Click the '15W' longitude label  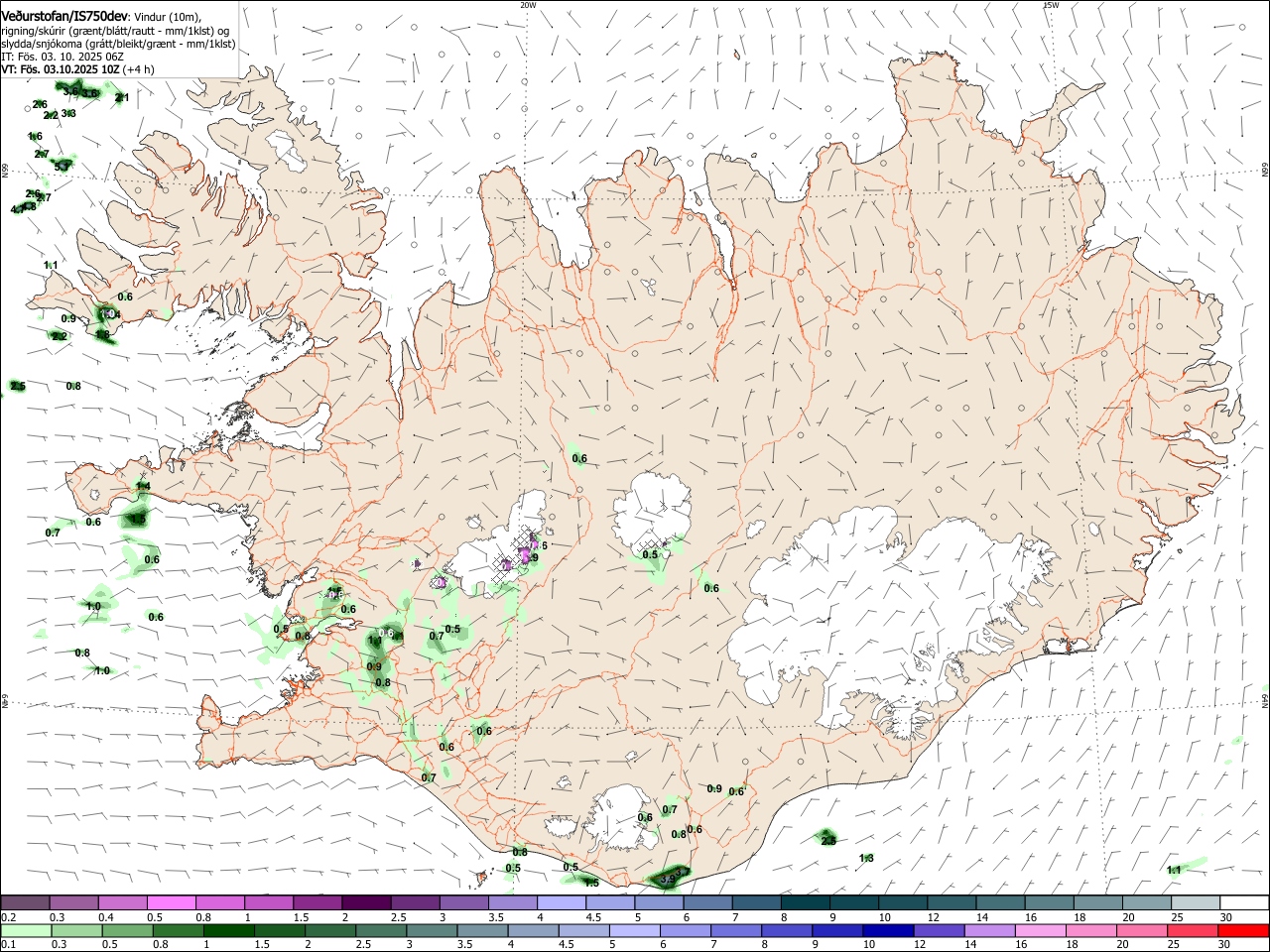[1051, 5]
